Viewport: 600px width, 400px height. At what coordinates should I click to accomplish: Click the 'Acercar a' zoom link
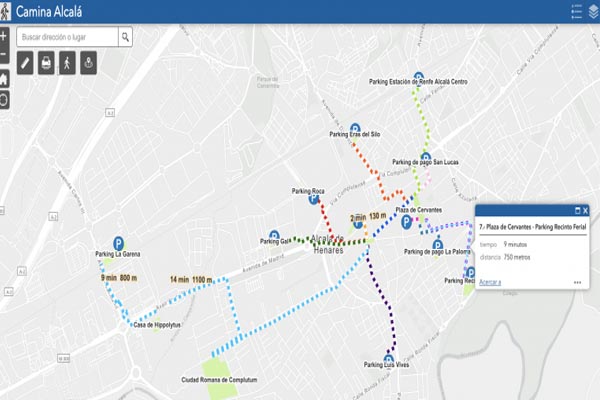[x=490, y=282]
